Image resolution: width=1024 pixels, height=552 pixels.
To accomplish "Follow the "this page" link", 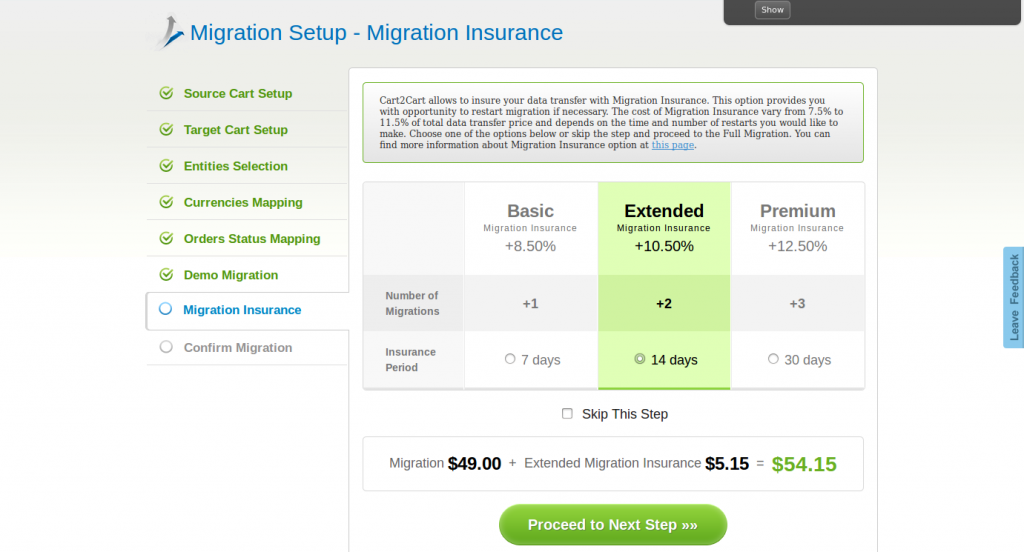I will (x=672, y=146).
